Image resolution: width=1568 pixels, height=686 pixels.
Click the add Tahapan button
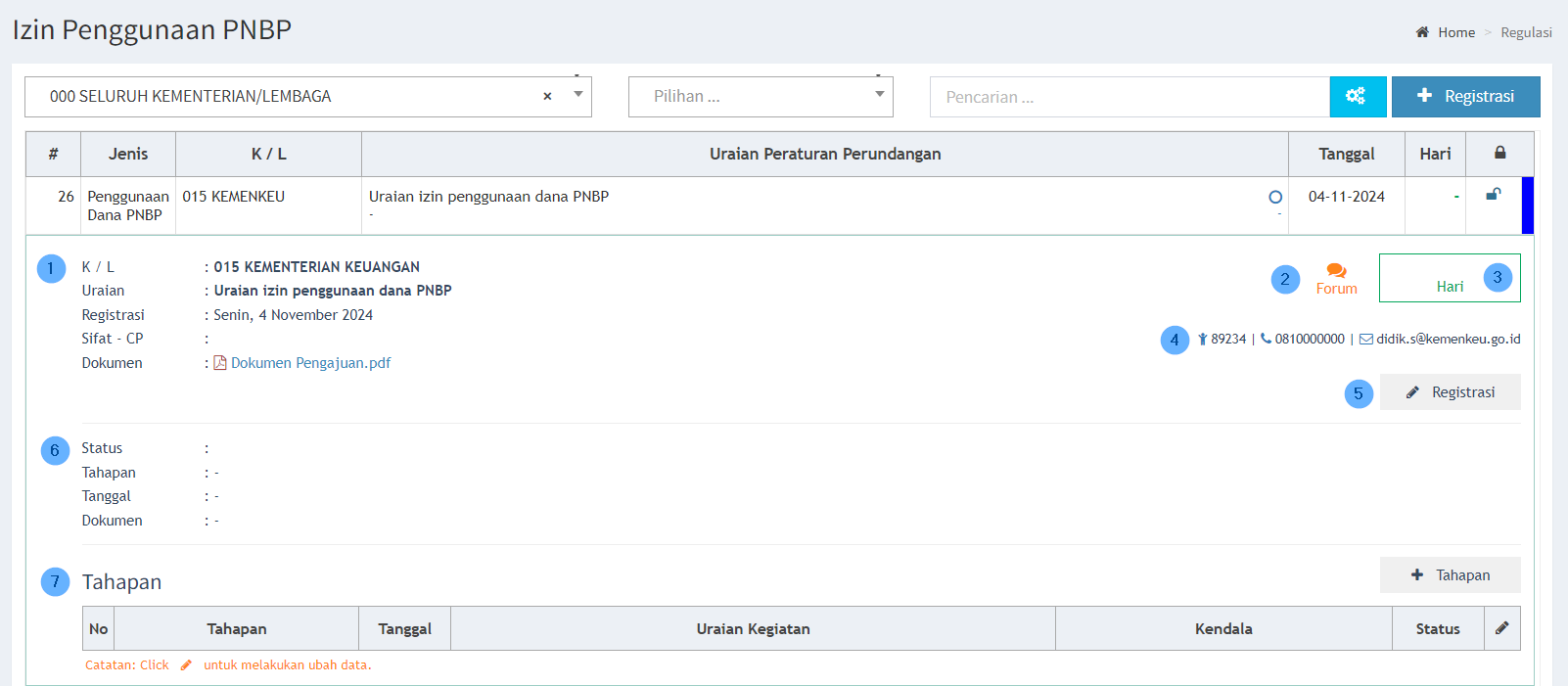(1450, 575)
